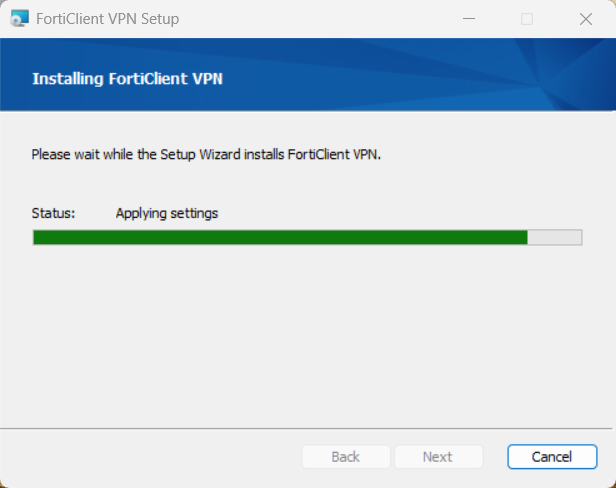
Task: Click empty title bar space beside the title
Action: pyautogui.click(x=320, y=19)
